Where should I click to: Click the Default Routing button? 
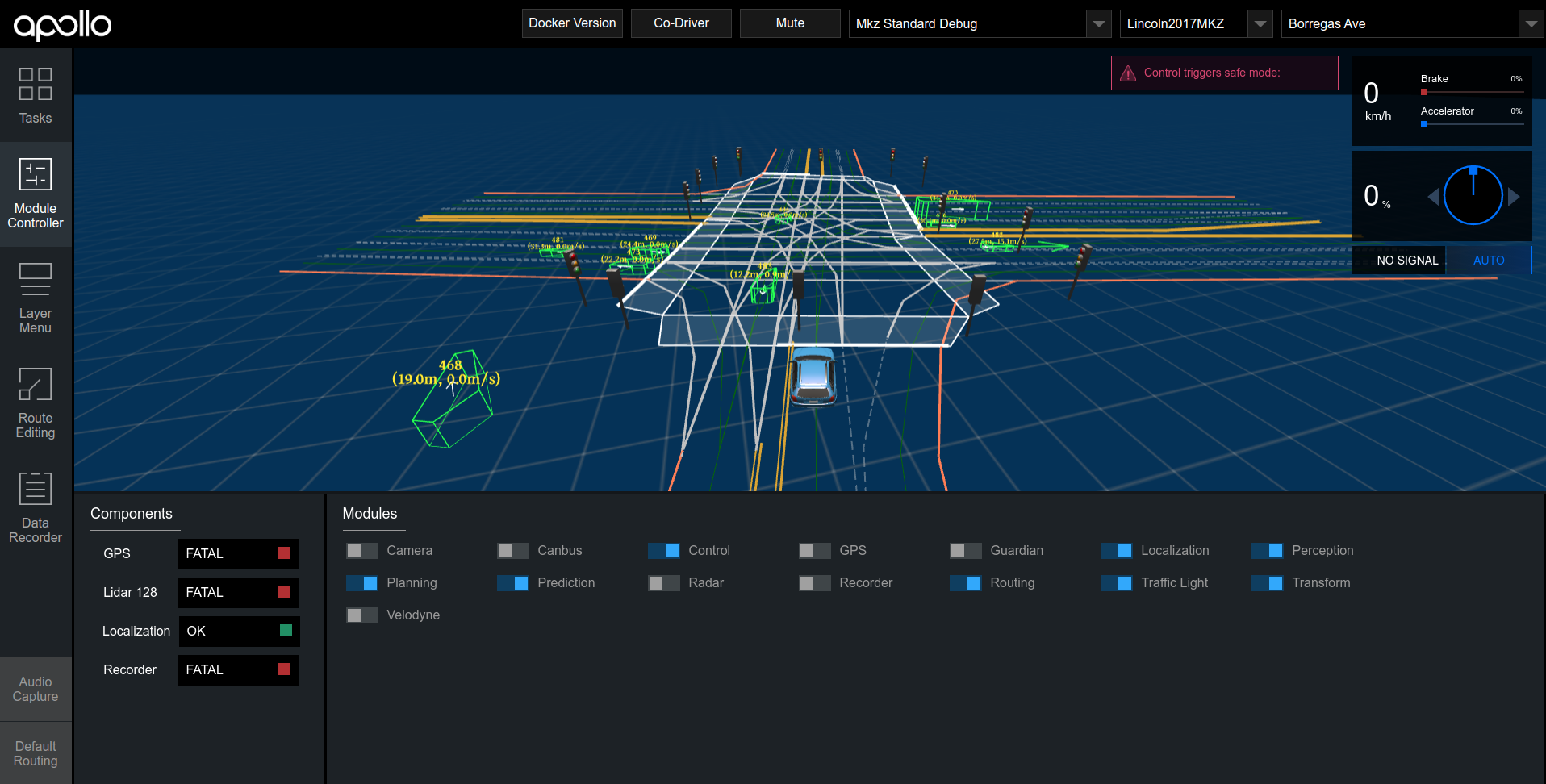click(x=36, y=754)
